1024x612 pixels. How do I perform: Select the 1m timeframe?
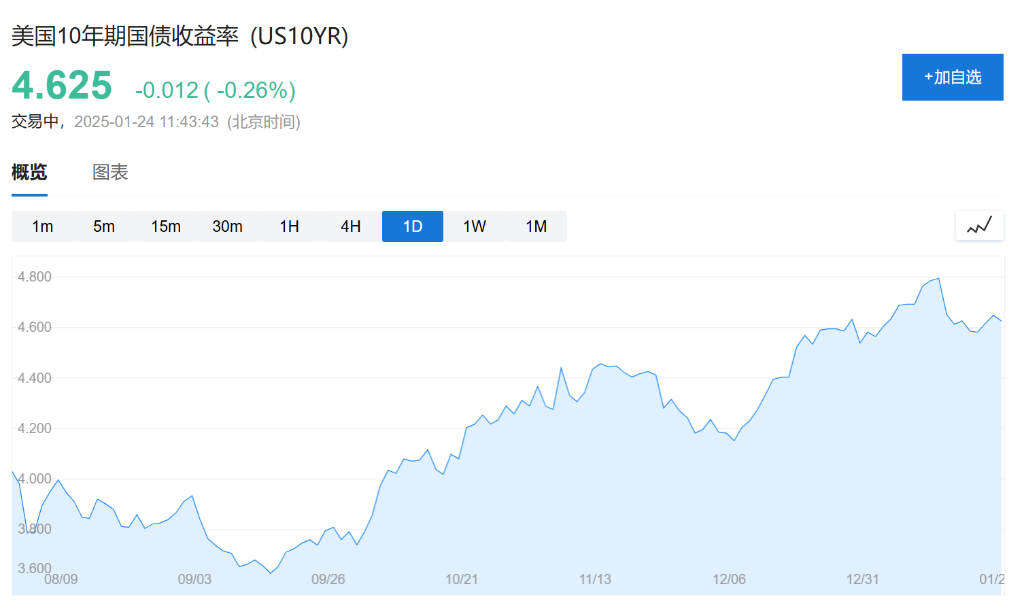(42, 226)
